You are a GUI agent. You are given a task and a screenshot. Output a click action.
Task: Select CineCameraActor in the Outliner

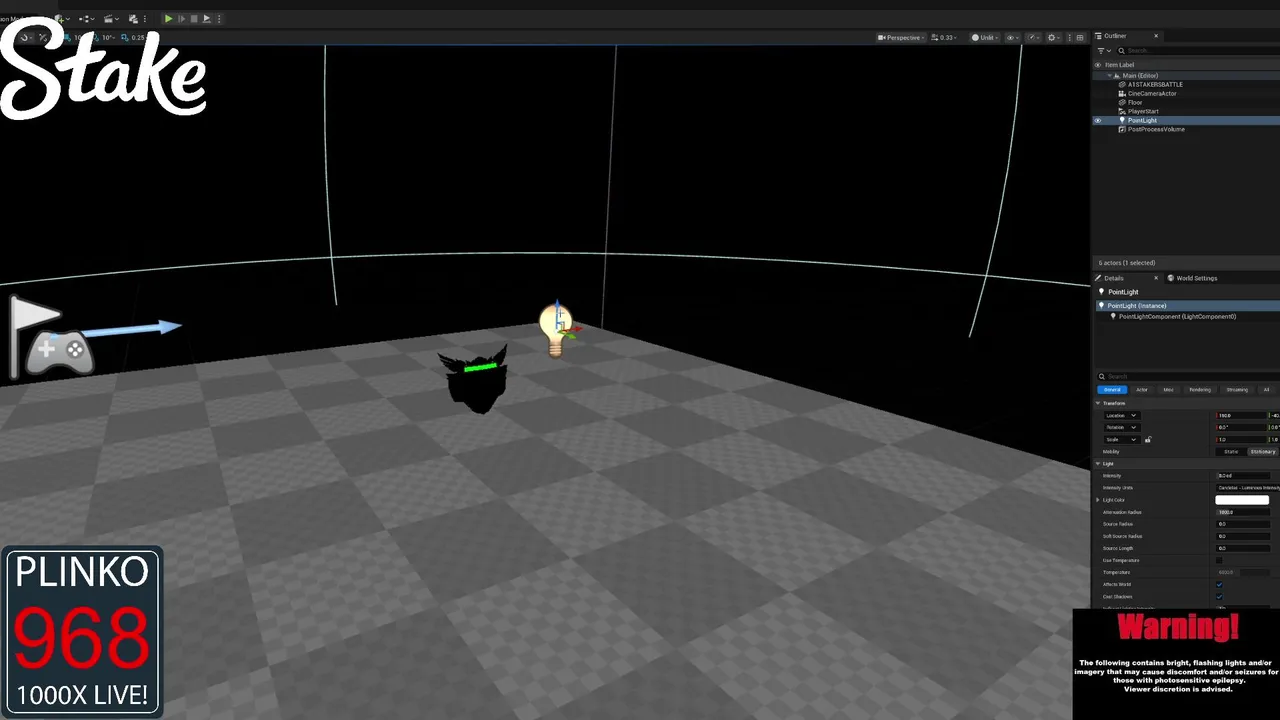[1152, 94]
